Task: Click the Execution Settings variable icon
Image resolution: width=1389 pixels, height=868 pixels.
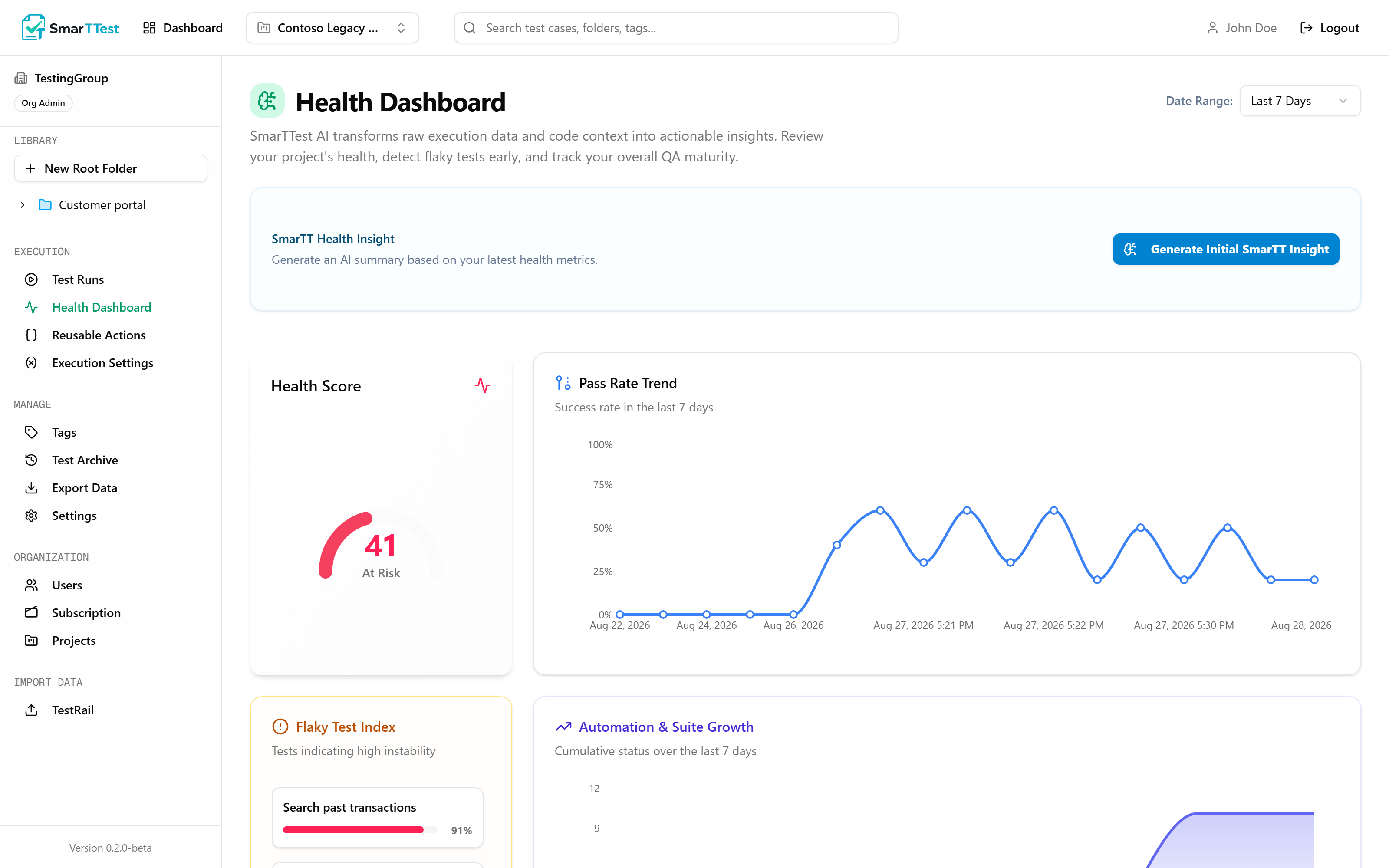Action: pyautogui.click(x=32, y=363)
